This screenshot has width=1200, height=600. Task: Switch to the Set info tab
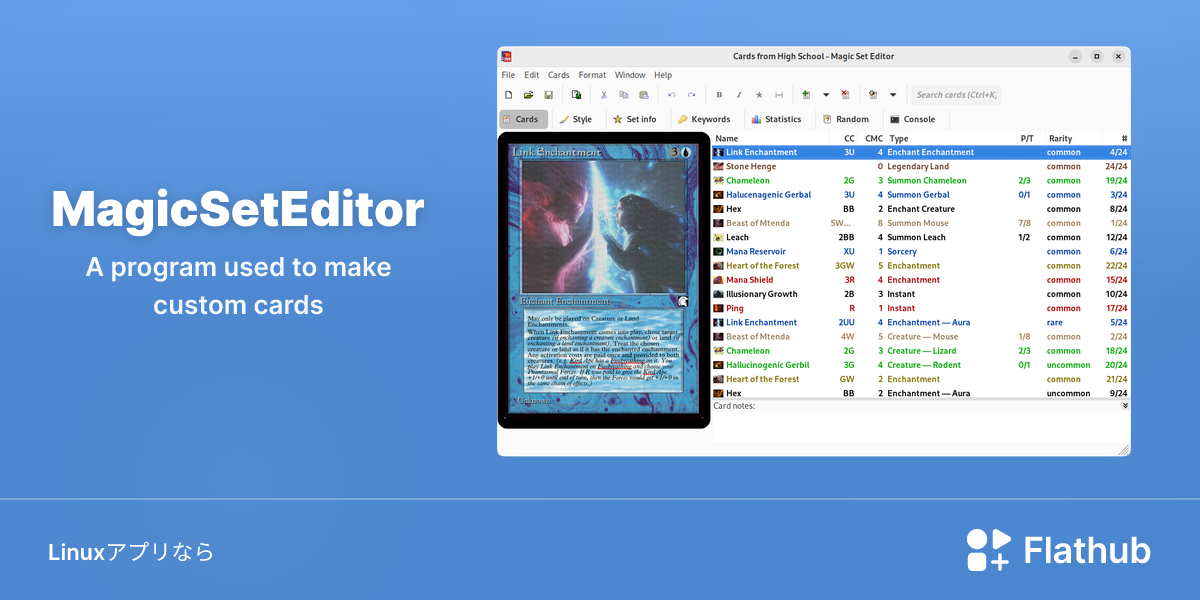pos(635,119)
